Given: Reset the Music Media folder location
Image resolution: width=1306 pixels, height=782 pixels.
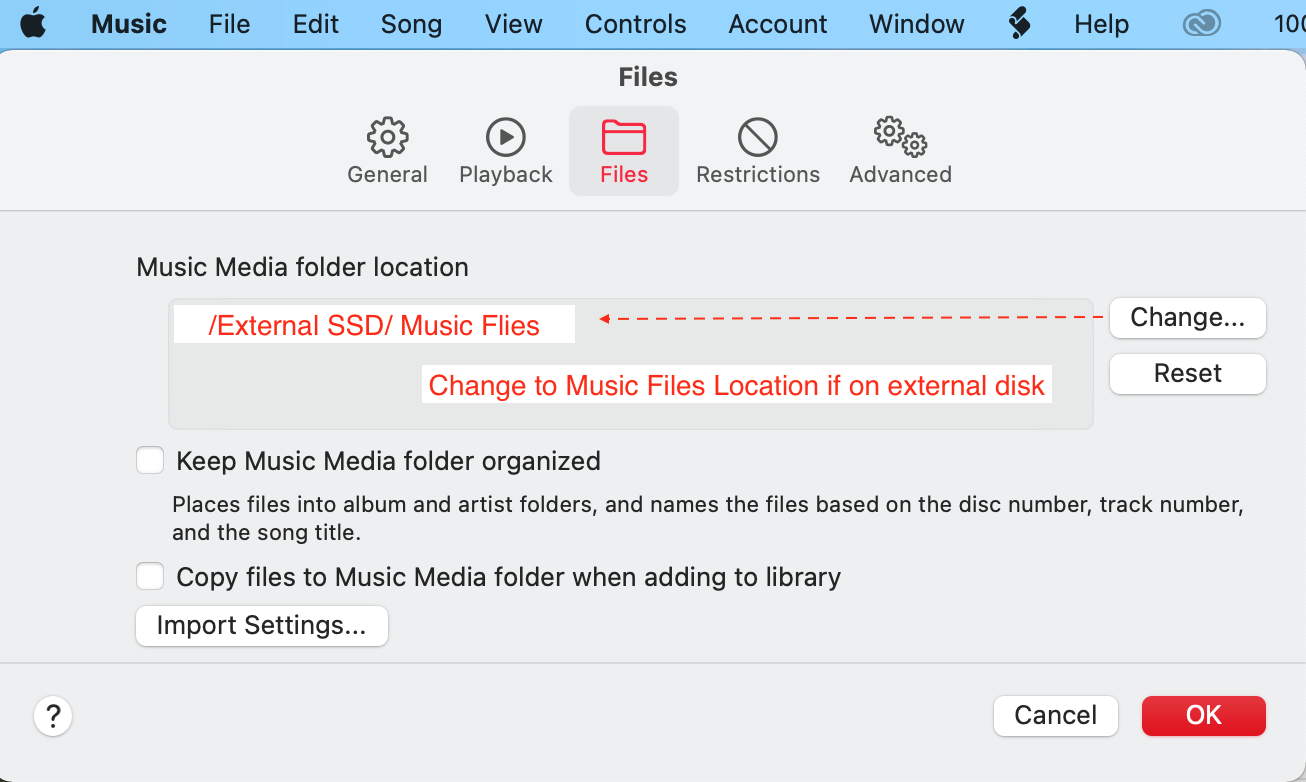Looking at the screenshot, I should point(1187,374).
